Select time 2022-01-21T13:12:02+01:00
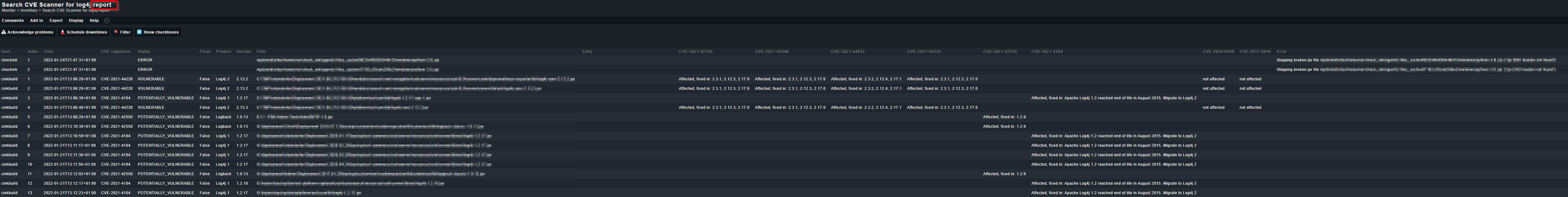The height and width of the screenshot is (197, 1568). coord(69,174)
